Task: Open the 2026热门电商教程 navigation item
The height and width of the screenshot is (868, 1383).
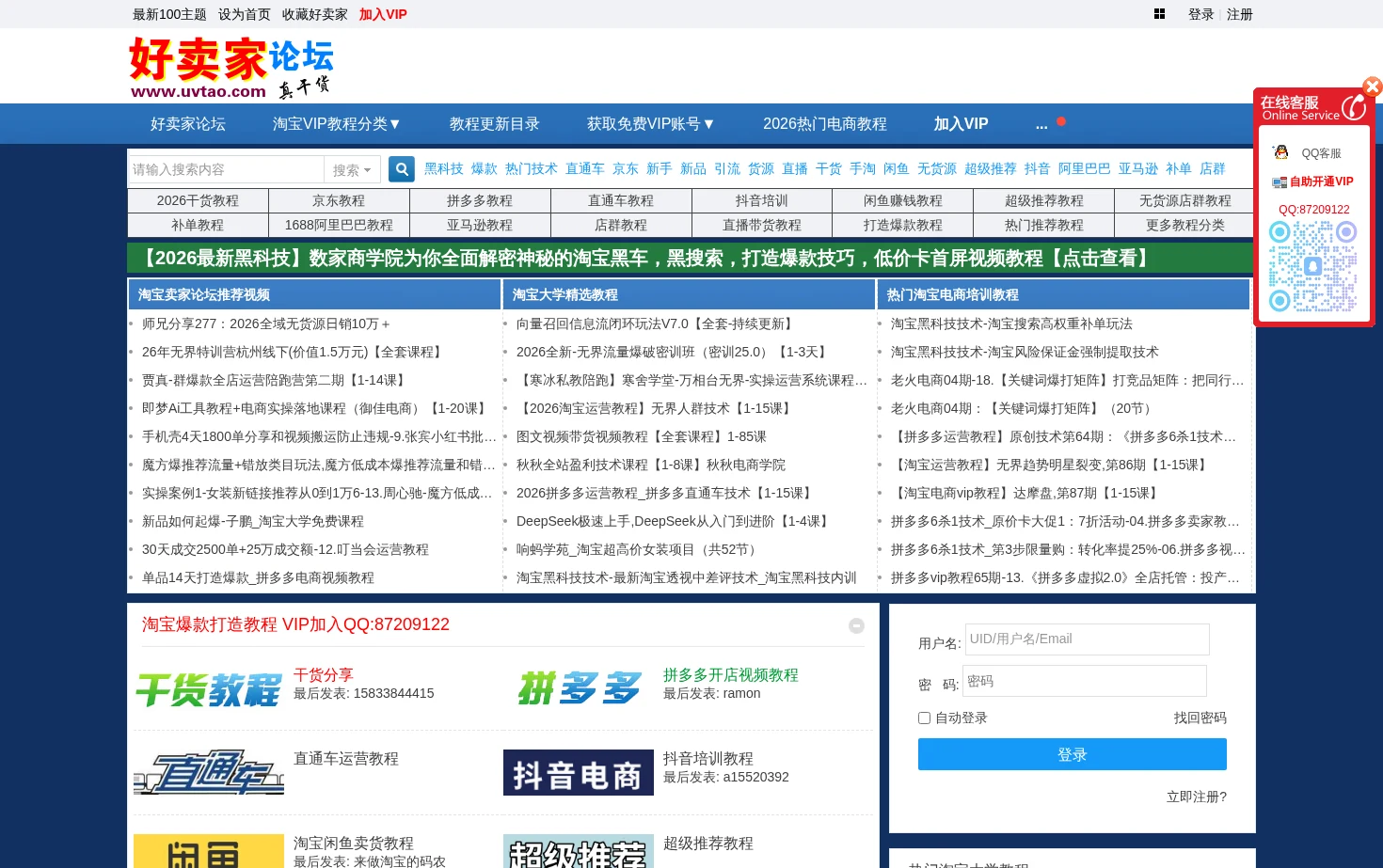Action: [x=825, y=124]
